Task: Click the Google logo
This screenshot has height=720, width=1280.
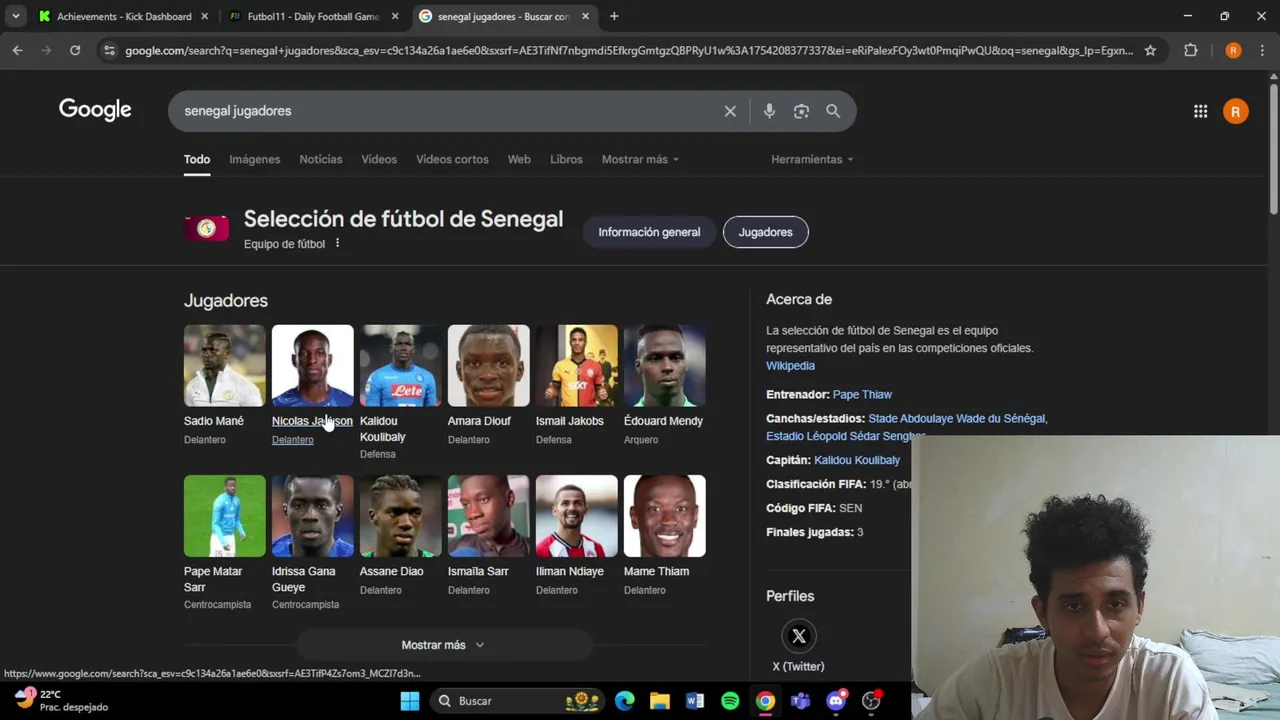Action: (x=95, y=110)
